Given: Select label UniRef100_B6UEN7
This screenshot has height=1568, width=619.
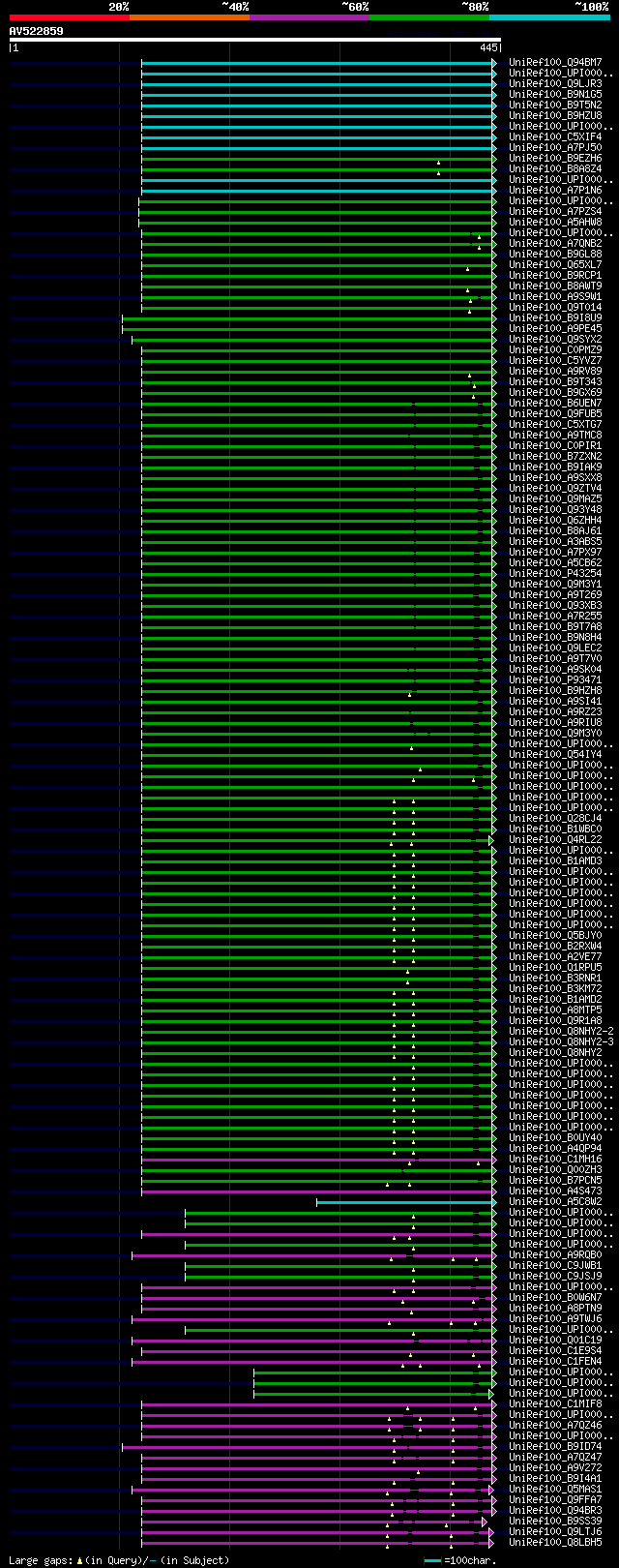Looking at the screenshot, I should click(555, 404).
